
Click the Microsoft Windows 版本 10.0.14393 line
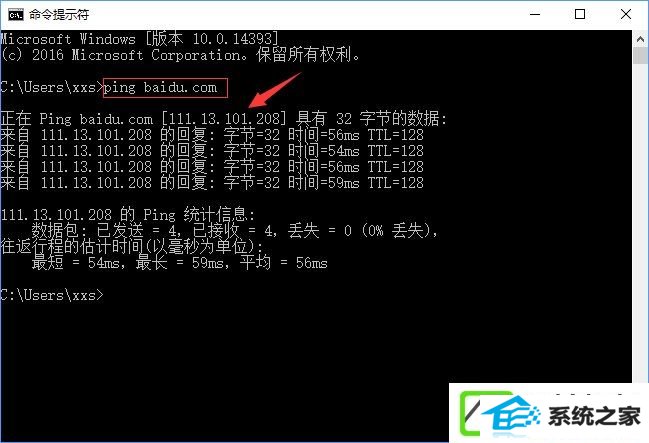coord(139,39)
